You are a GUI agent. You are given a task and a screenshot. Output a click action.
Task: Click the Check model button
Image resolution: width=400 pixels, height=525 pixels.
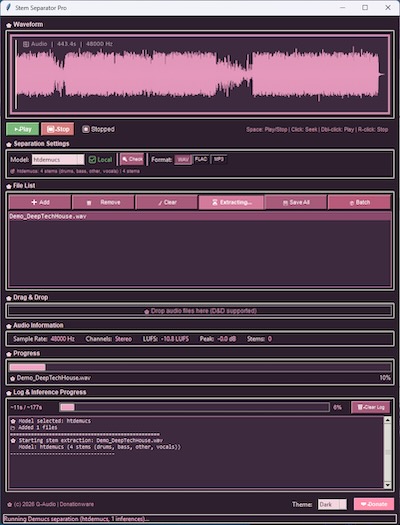point(132,159)
